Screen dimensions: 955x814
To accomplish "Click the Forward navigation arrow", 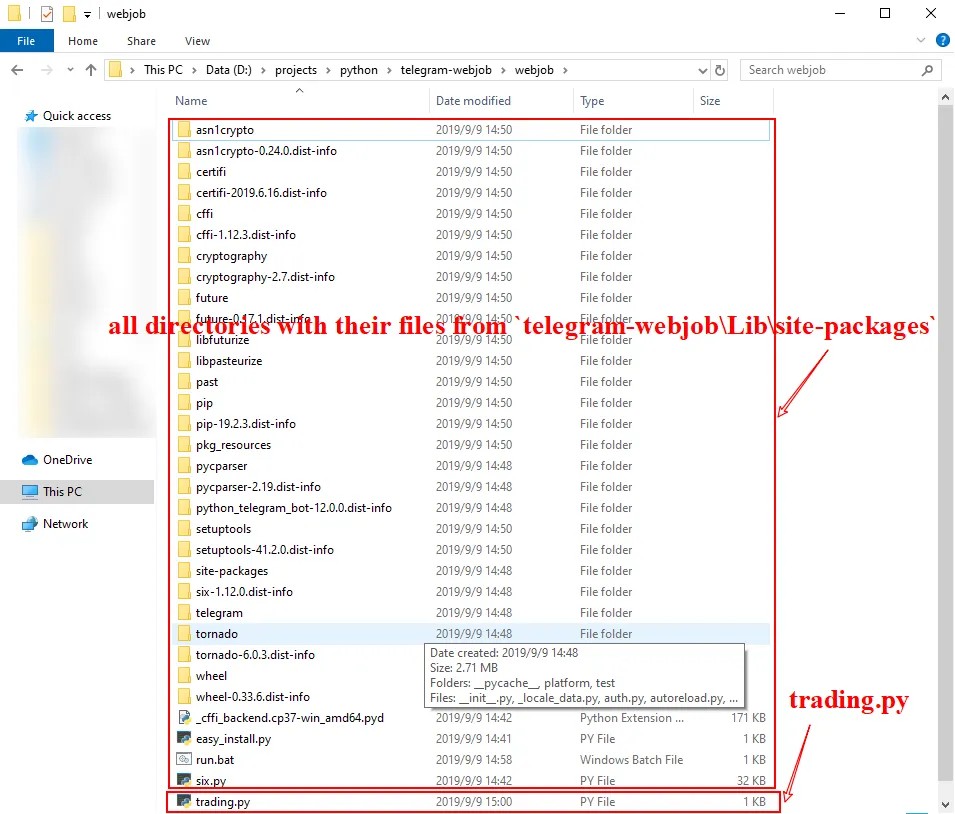I will coord(46,70).
